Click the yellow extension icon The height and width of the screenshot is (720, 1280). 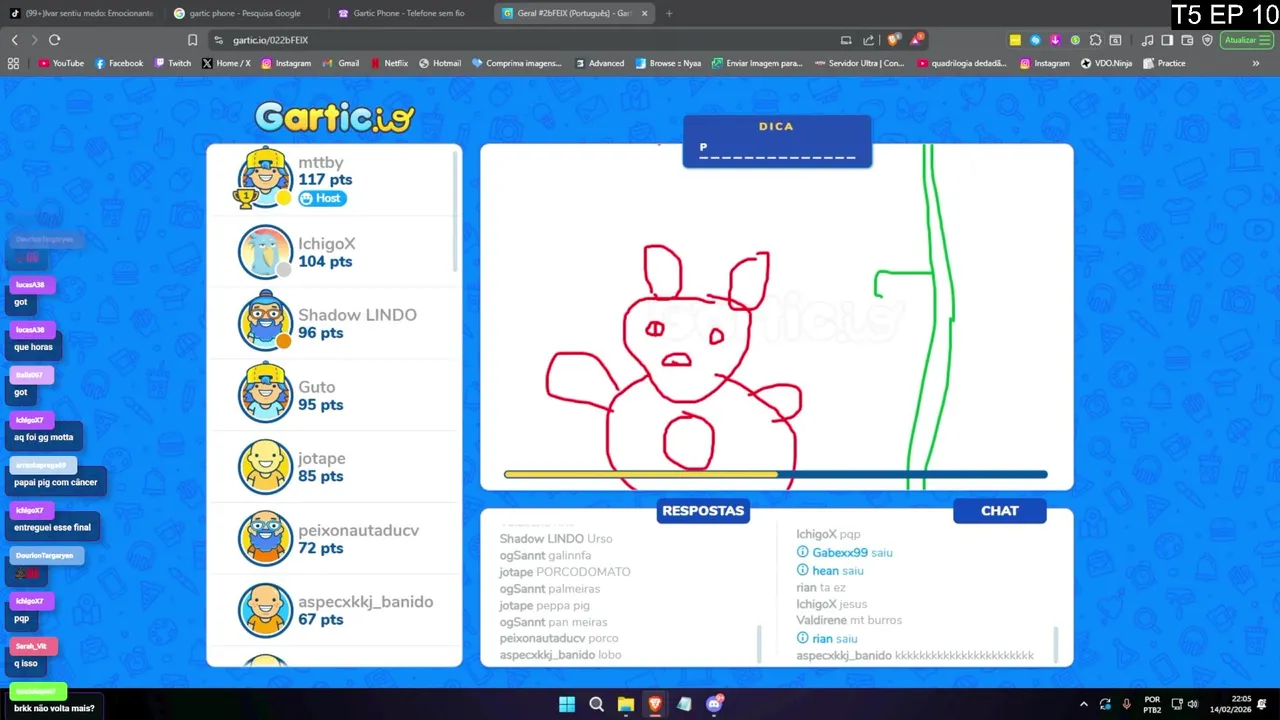(x=1015, y=40)
